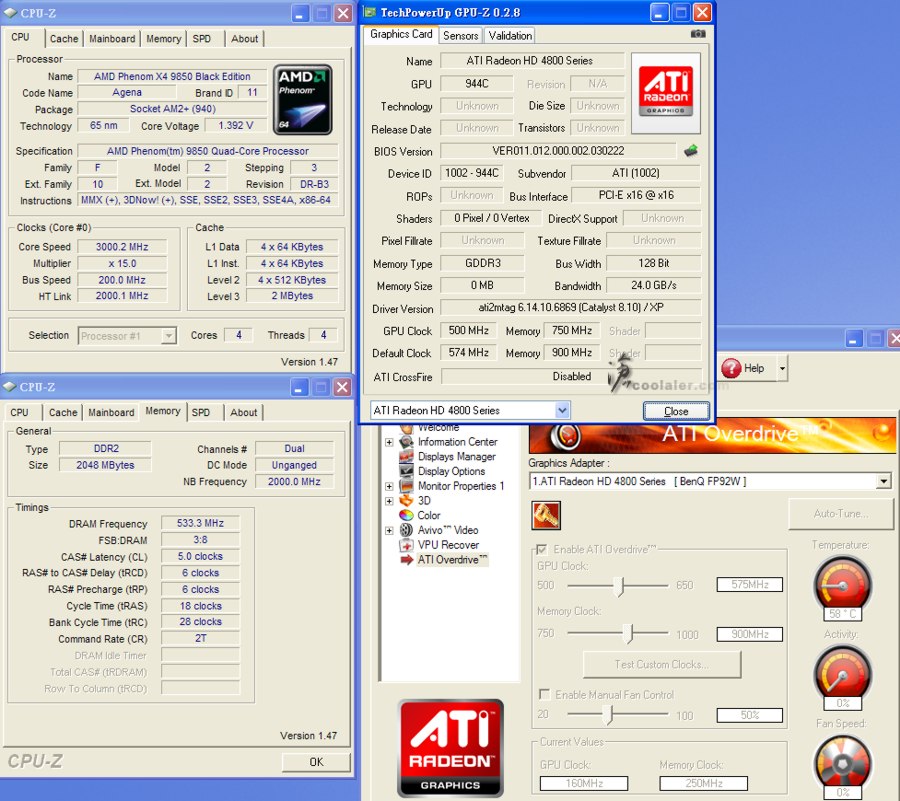The height and width of the screenshot is (801, 900).
Task: Click the Activity gauge in ATI Overdrive
Action: (x=843, y=674)
